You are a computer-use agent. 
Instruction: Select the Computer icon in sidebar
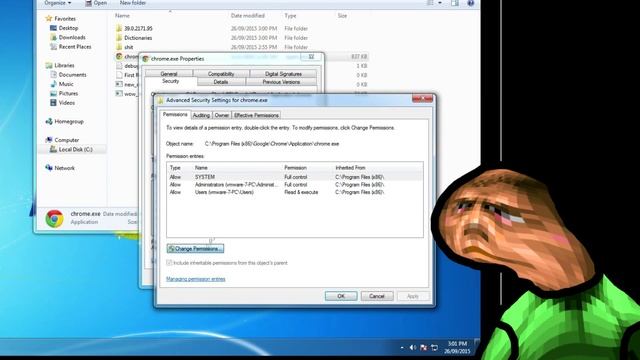[49, 140]
